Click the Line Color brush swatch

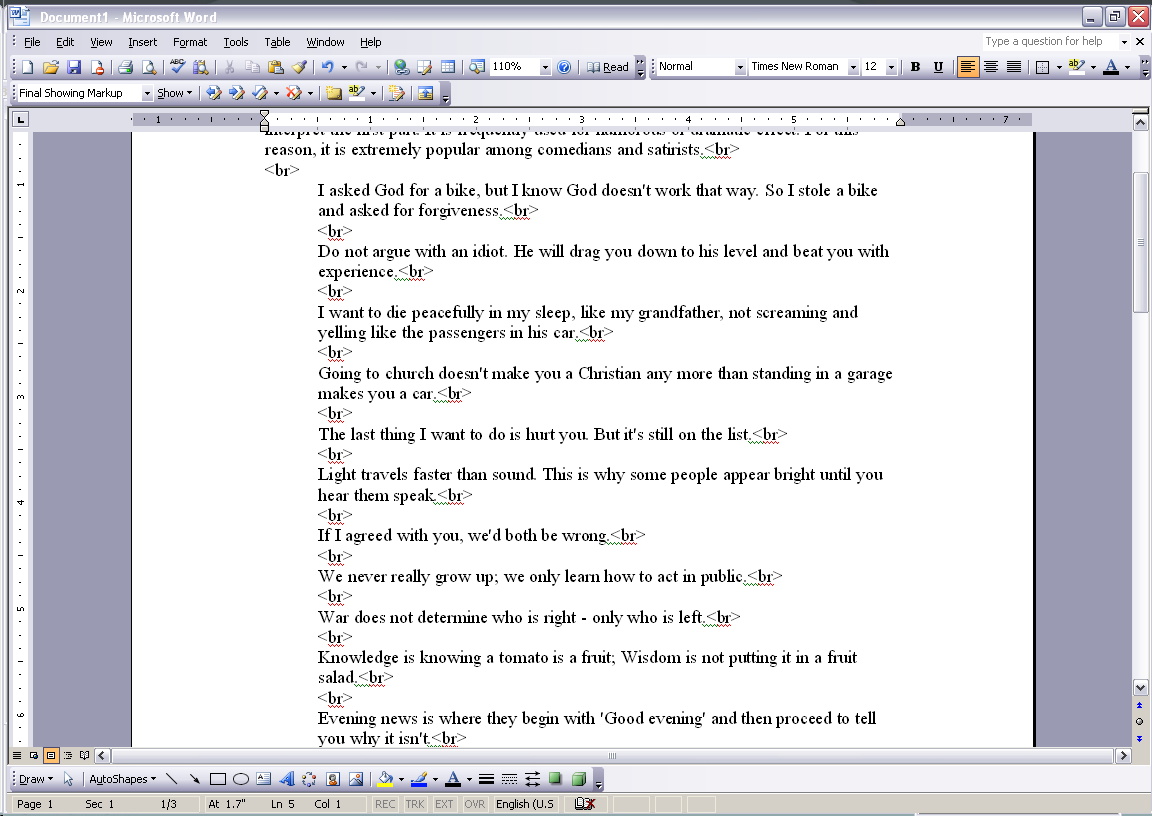[419, 779]
